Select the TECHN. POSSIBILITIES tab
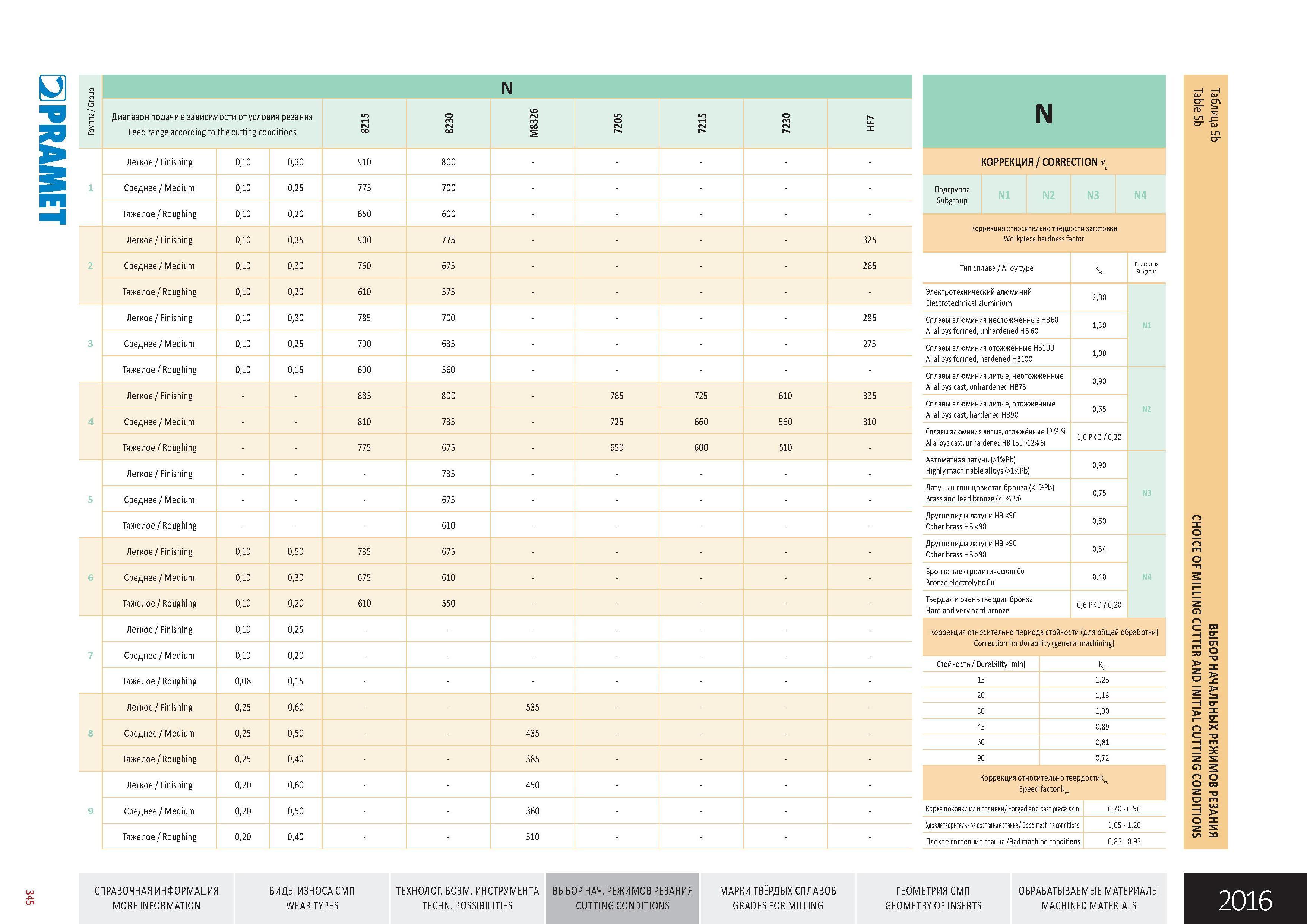 point(467,898)
